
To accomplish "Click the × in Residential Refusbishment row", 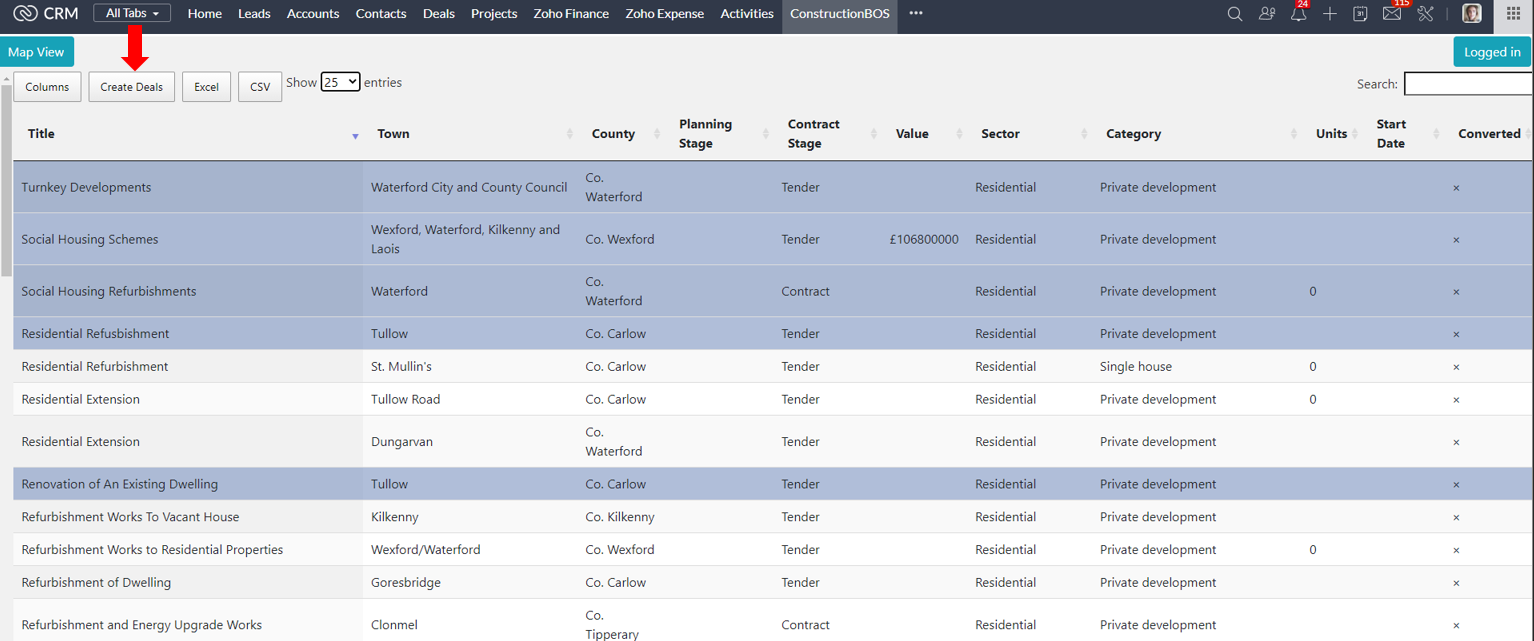I will coord(1456,334).
